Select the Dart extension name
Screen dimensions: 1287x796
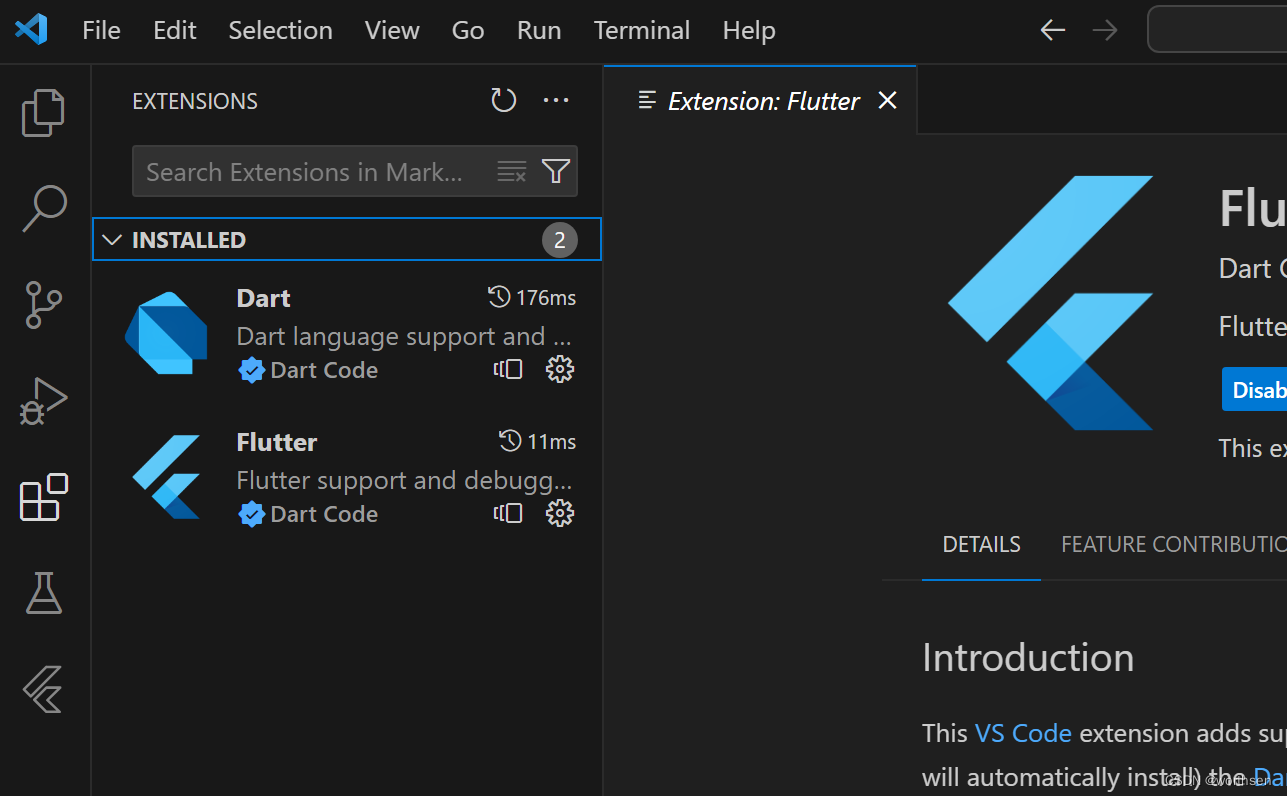pos(263,298)
